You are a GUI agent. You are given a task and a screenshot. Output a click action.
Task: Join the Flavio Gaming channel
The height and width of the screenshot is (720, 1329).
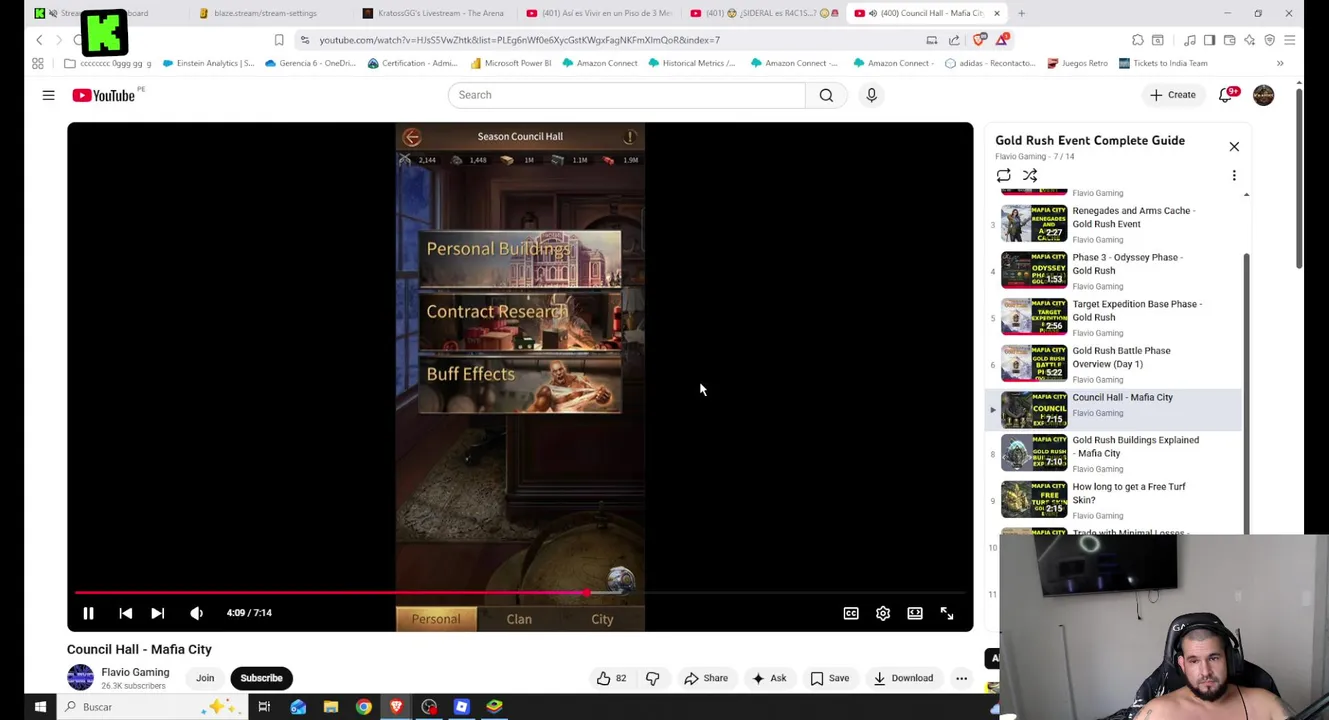[205, 678]
